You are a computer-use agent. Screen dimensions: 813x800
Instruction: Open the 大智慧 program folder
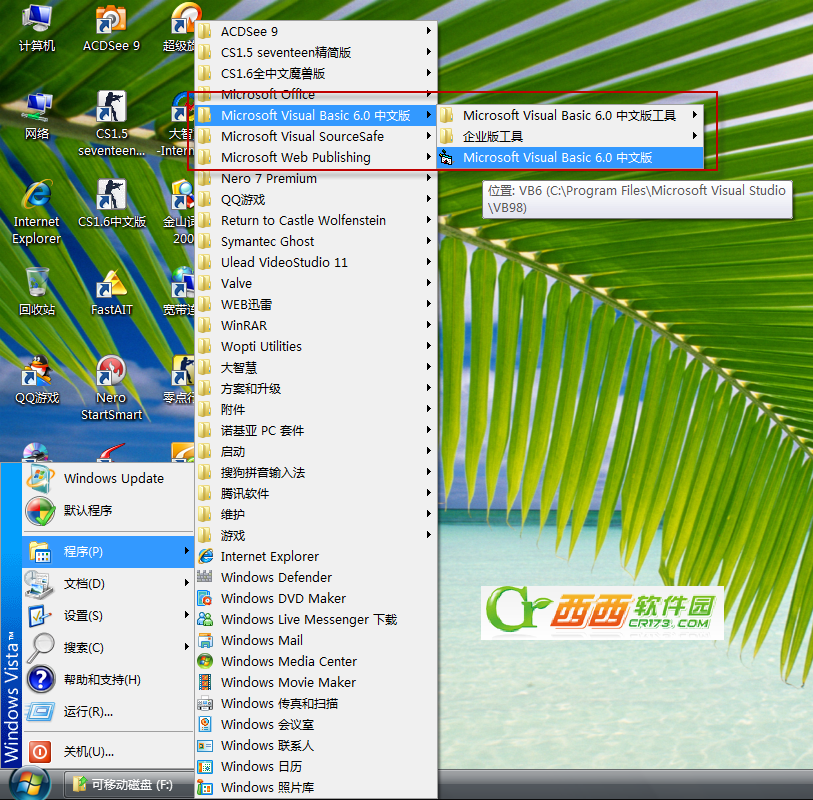coord(316,368)
